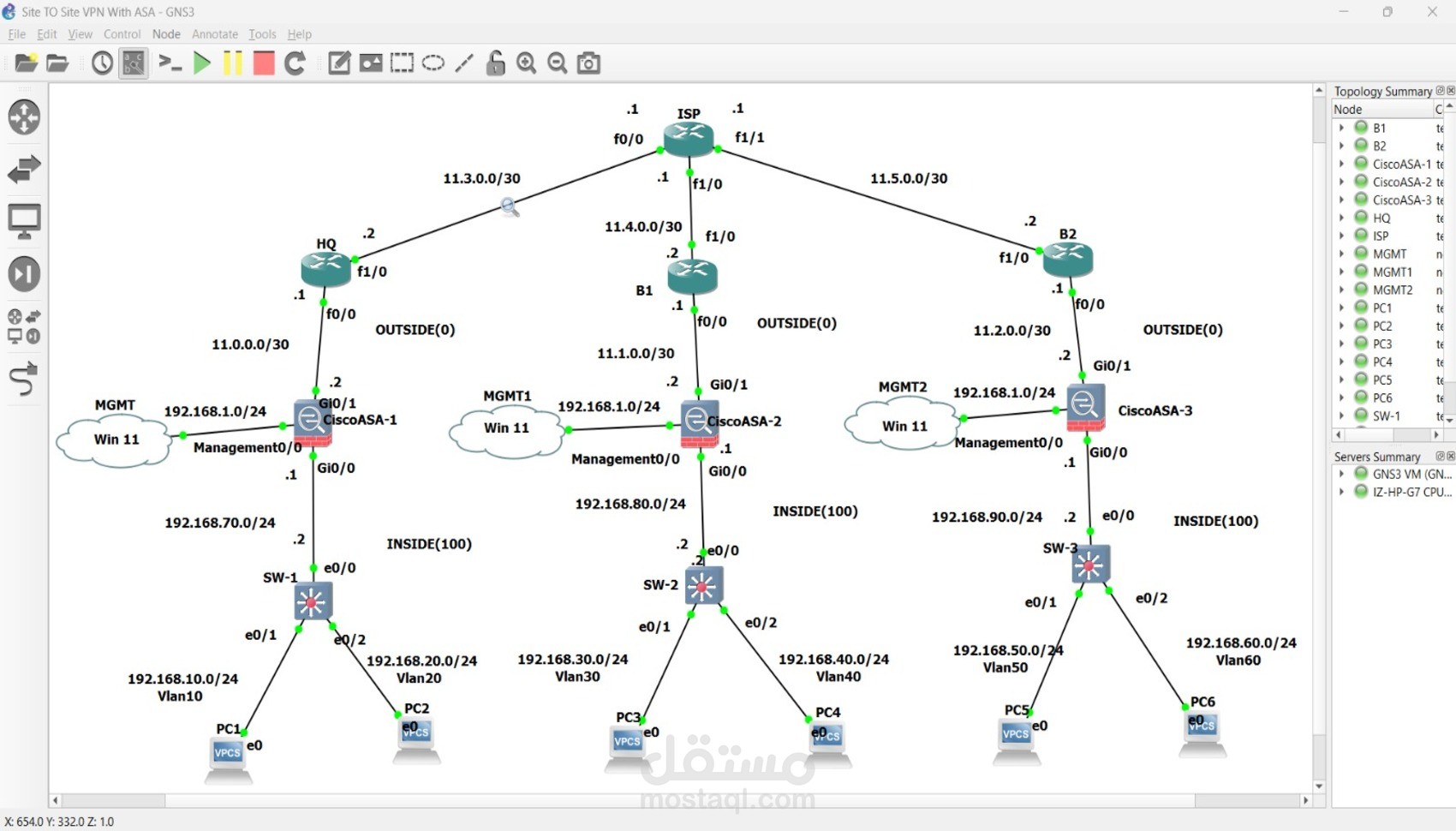
Task: Float the Servers Summary panel
Action: point(1440,457)
